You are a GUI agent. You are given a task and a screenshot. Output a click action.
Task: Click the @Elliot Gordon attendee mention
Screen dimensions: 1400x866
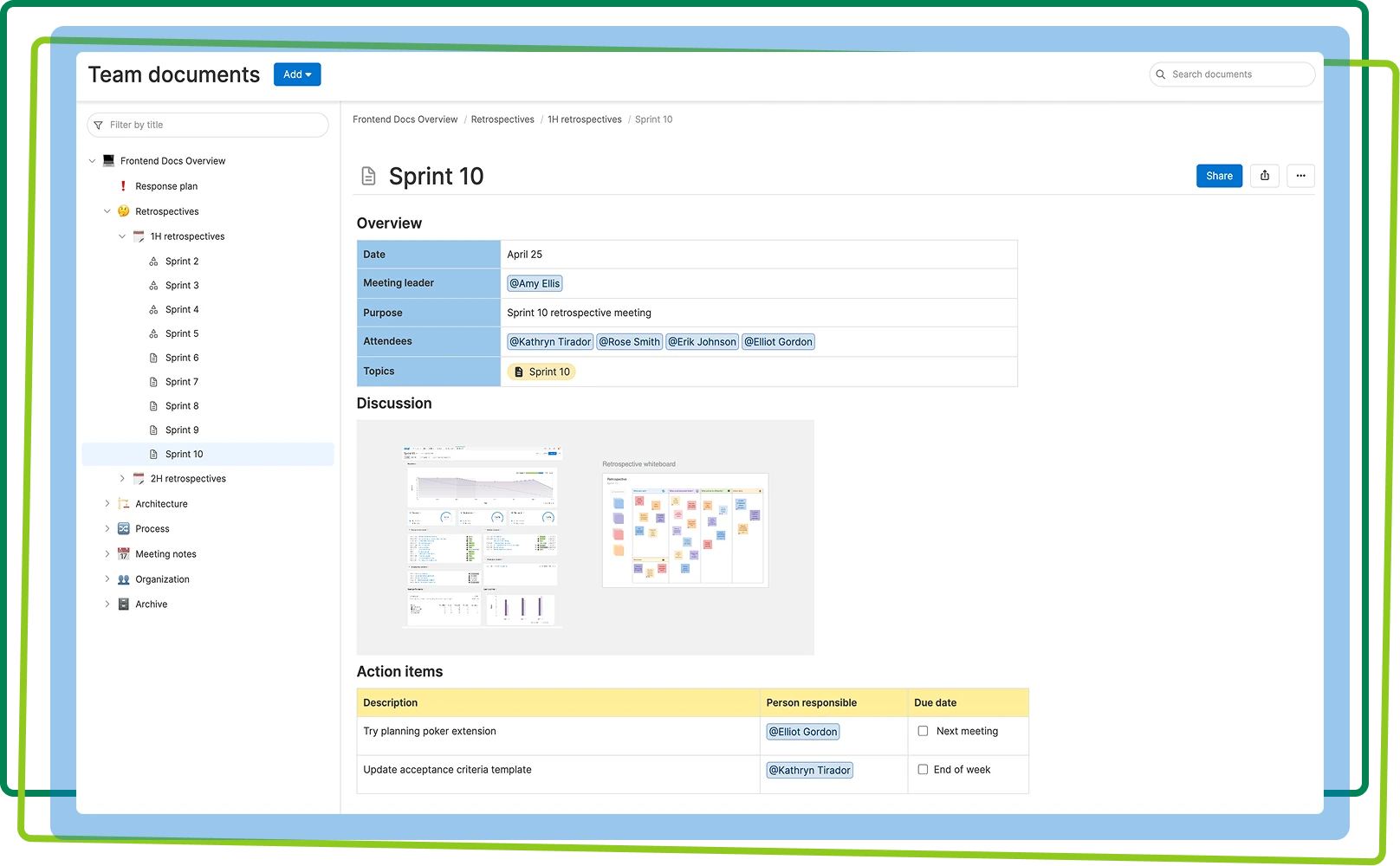(x=778, y=342)
